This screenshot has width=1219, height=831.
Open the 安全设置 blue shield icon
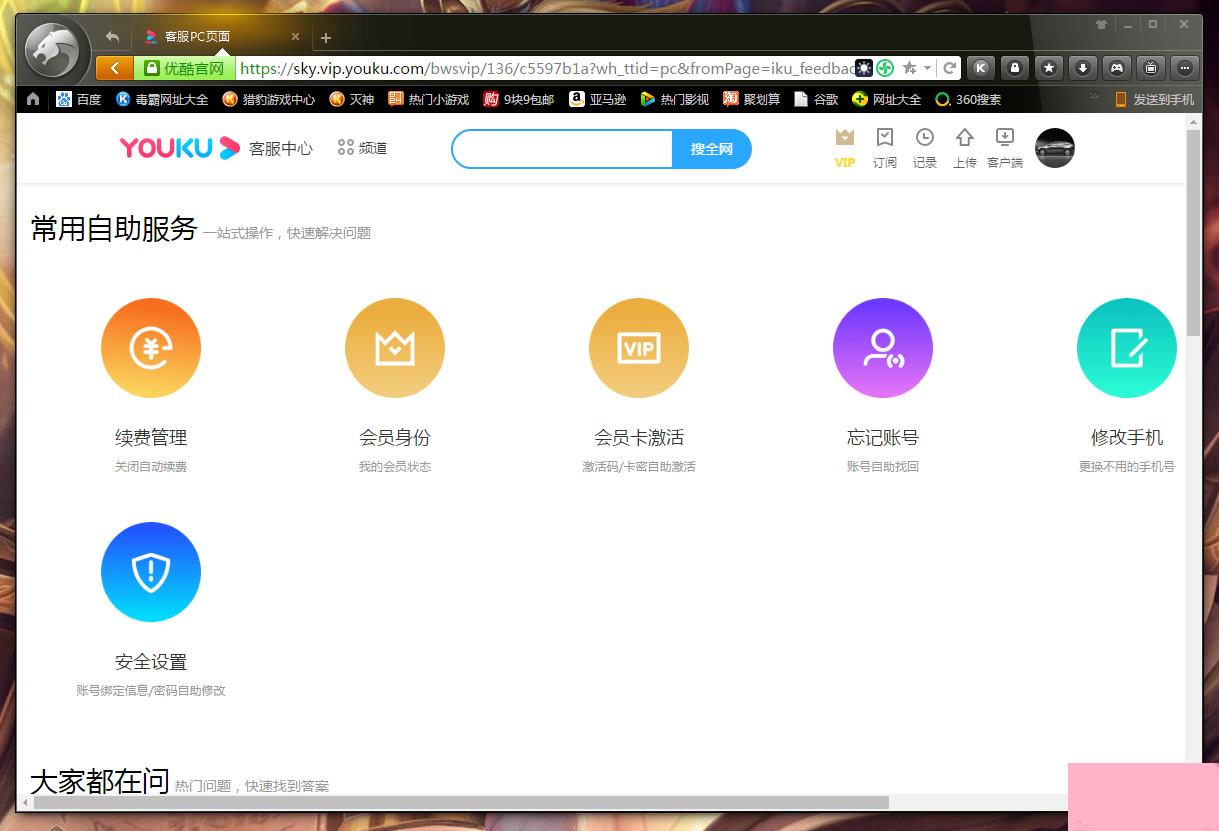[151, 572]
